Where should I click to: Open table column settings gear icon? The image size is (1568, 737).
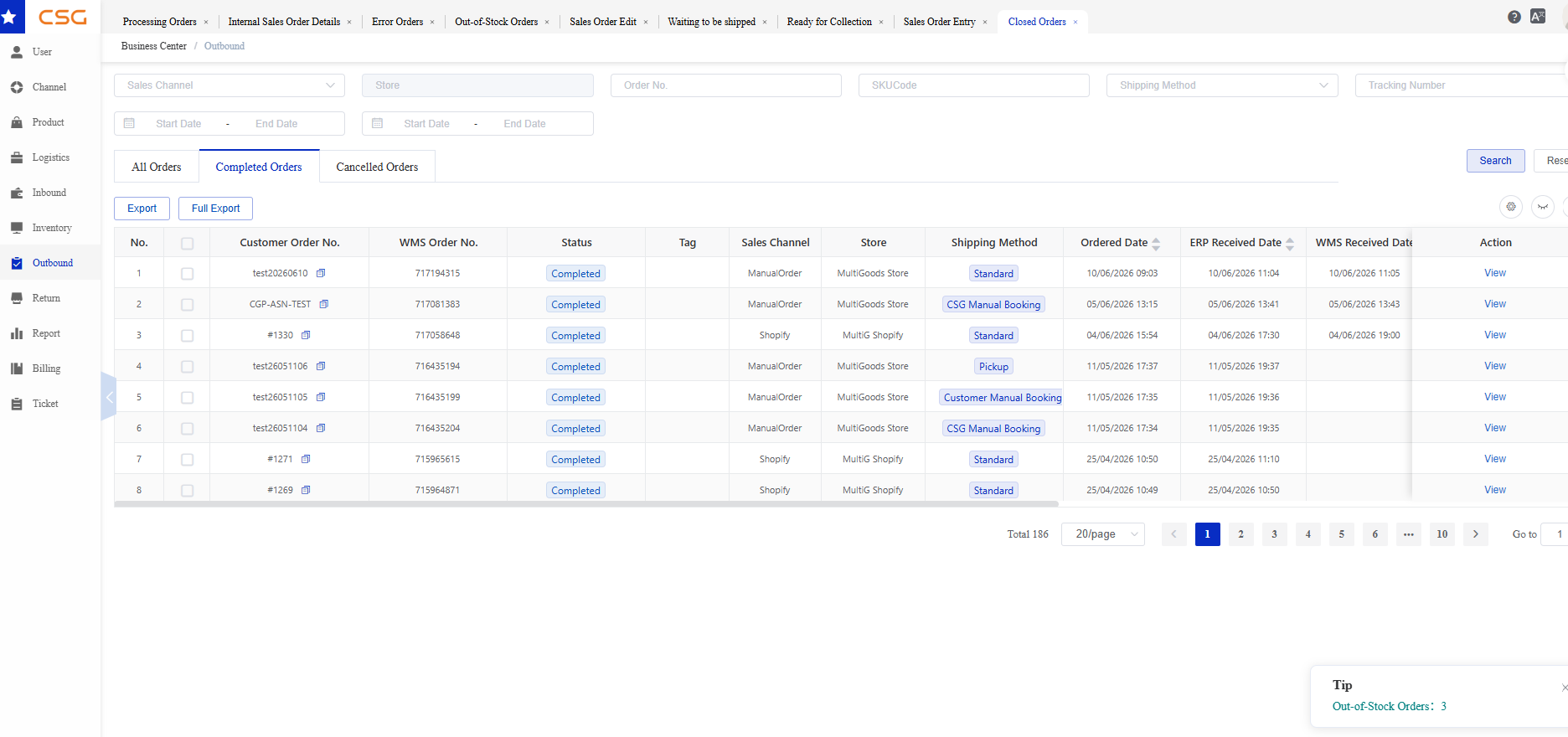(x=1511, y=207)
